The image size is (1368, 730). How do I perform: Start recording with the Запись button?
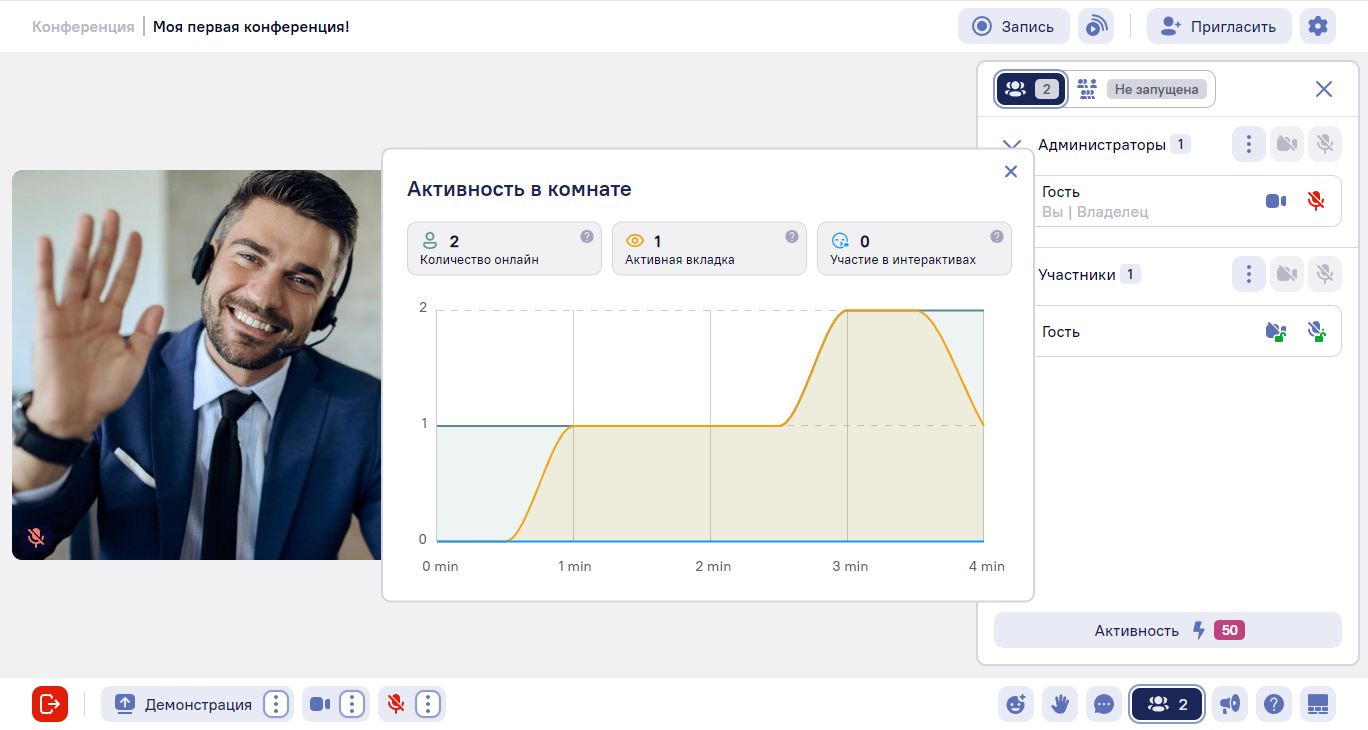coord(1014,26)
